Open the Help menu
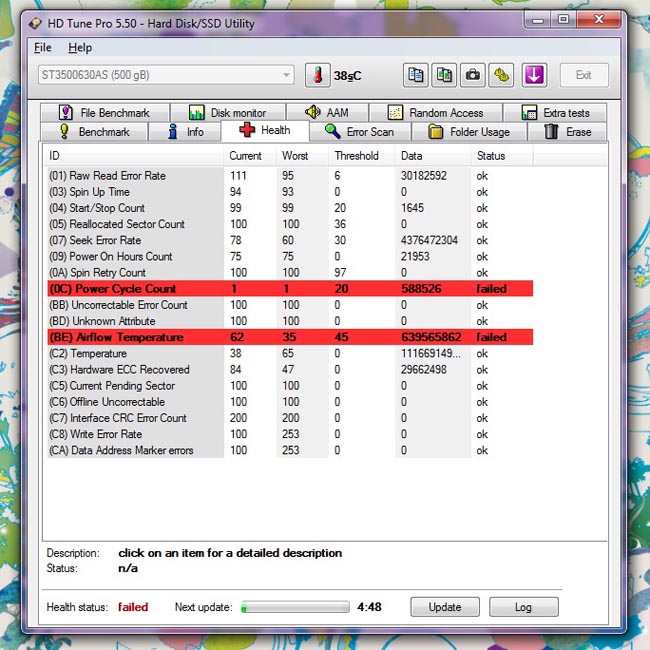 [80, 48]
